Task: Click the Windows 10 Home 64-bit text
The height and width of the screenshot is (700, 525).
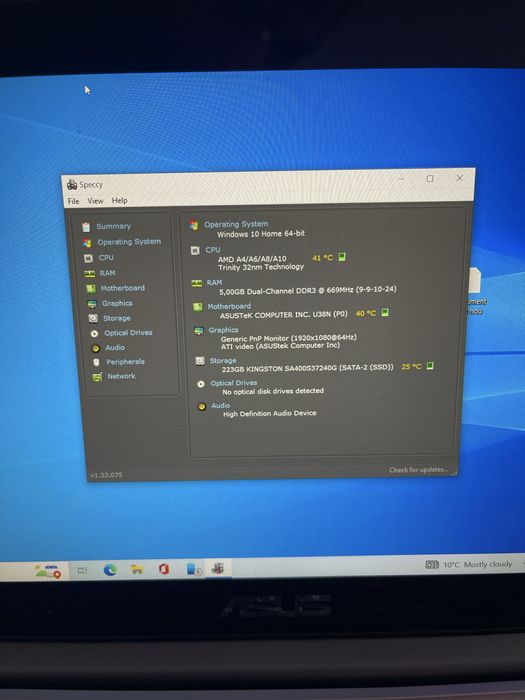Action: (261, 233)
